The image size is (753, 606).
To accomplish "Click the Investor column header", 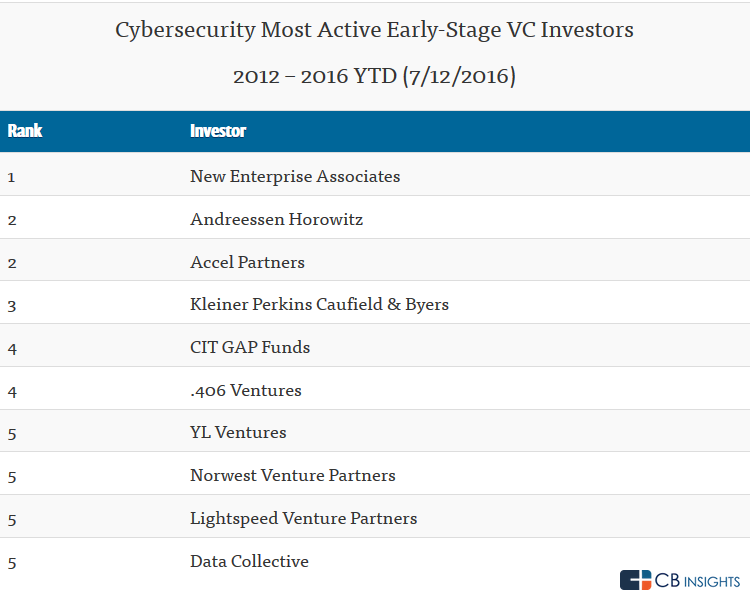I will (x=218, y=131).
